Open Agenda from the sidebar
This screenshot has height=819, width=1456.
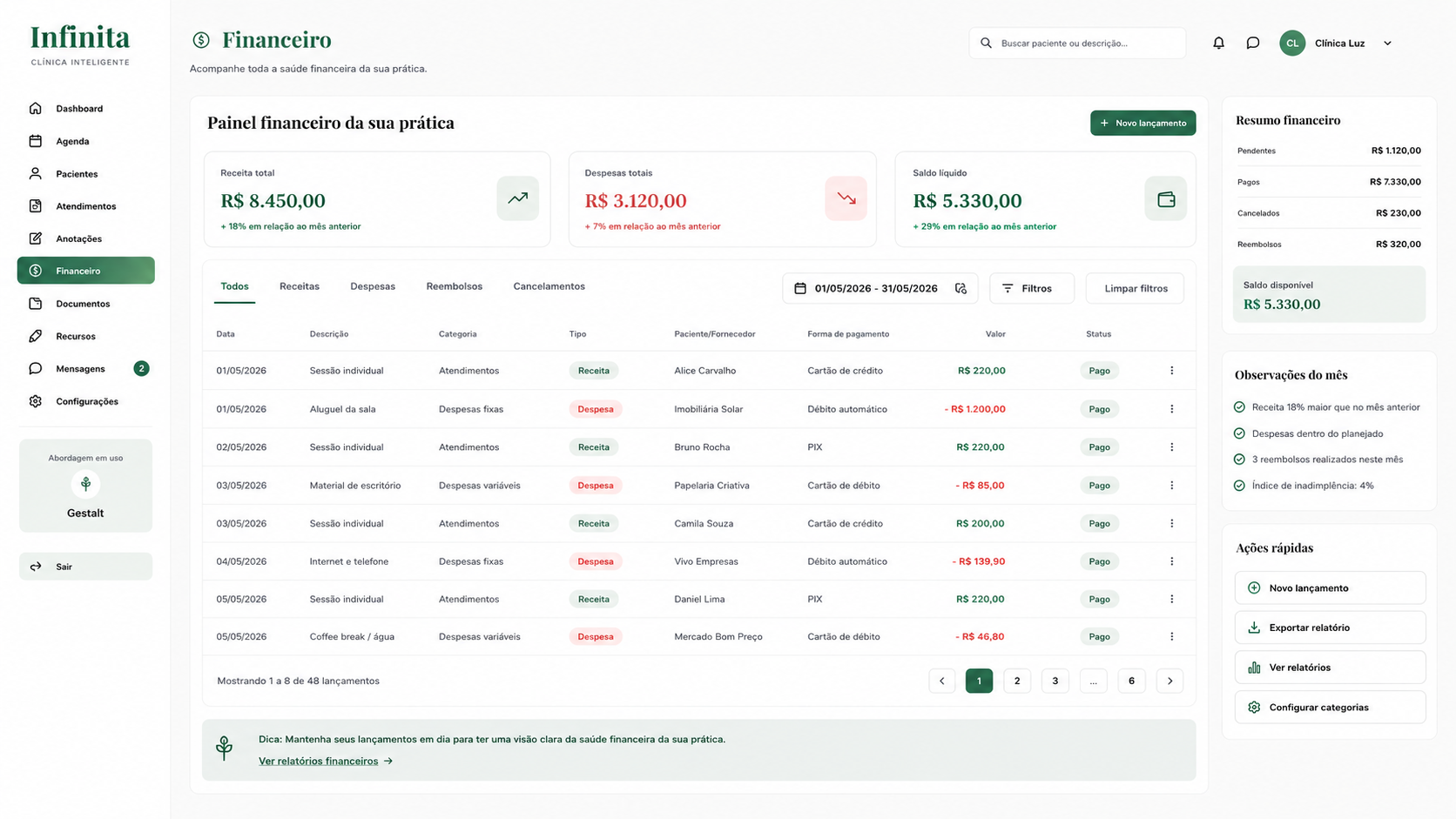point(85,141)
